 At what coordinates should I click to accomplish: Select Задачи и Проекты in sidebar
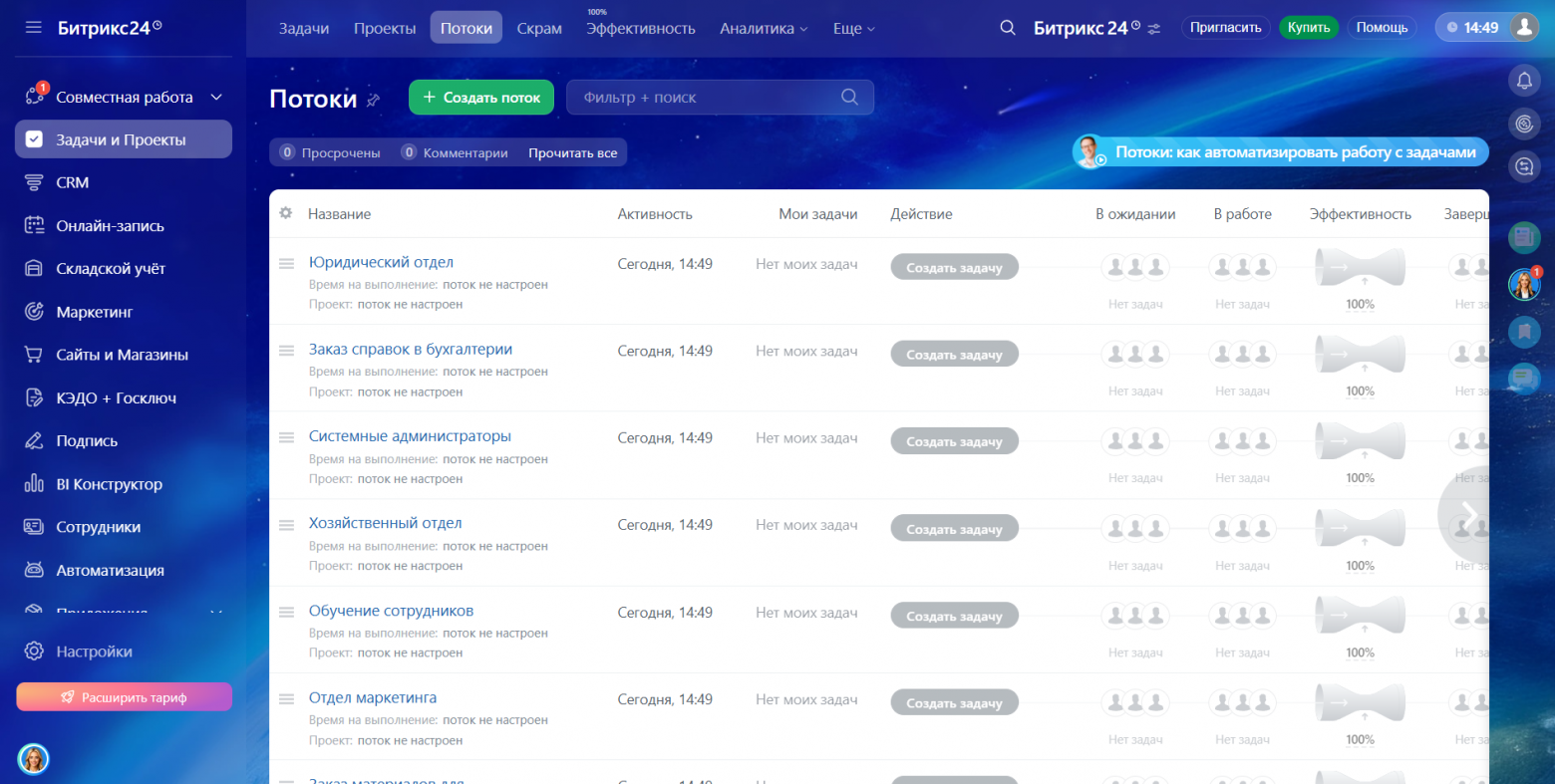[124, 139]
